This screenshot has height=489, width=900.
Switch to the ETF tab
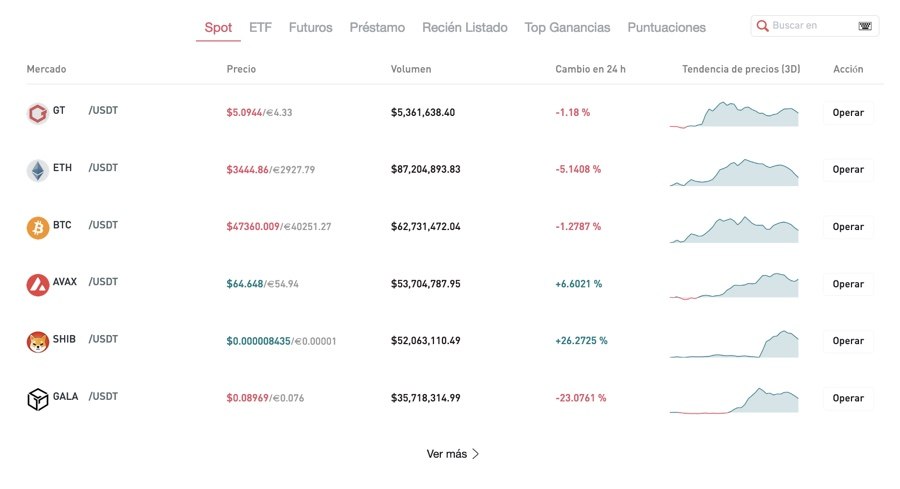pos(260,28)
